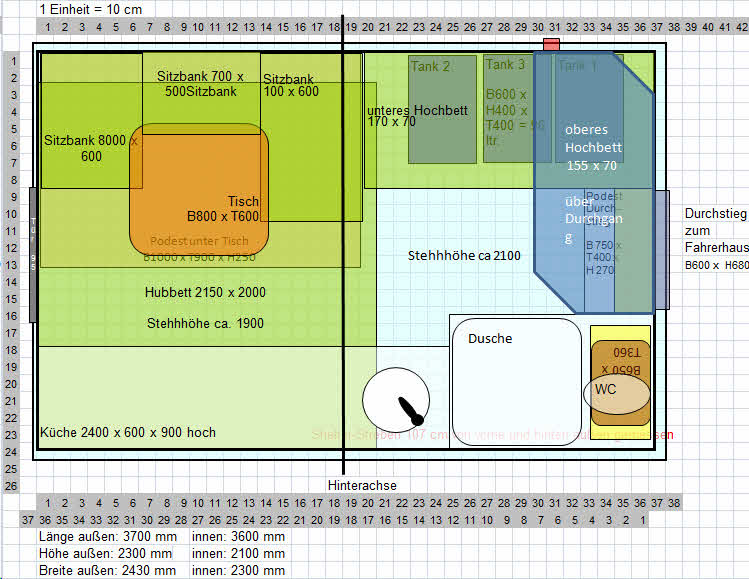The image size is (749, 579).
Task: Select the '1 Einheit = 10 cm' scale note
Action: (91, 9)
